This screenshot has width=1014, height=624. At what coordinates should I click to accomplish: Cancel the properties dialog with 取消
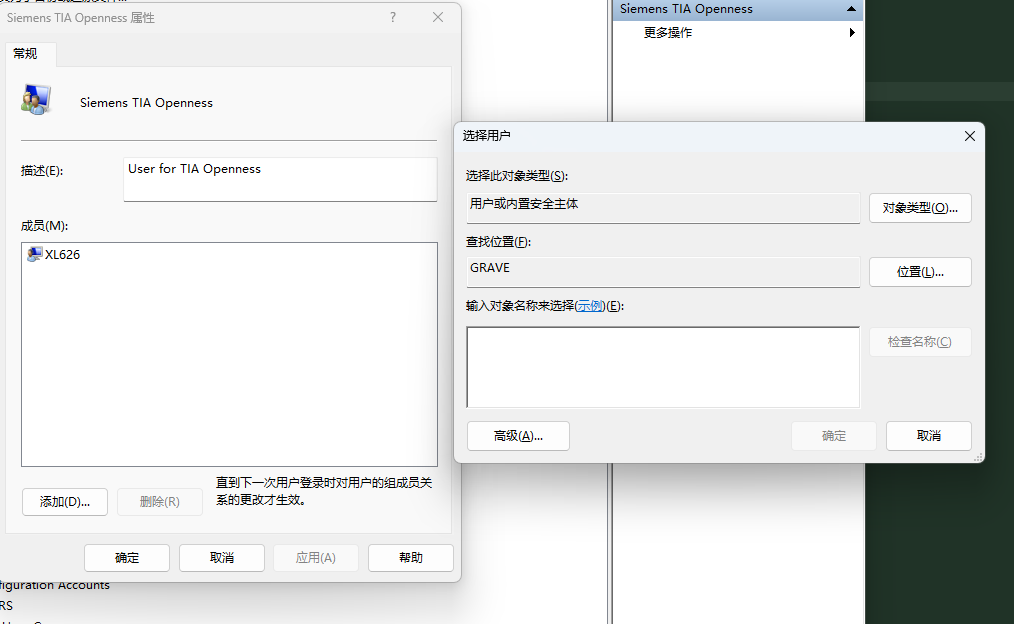[222, 557]
